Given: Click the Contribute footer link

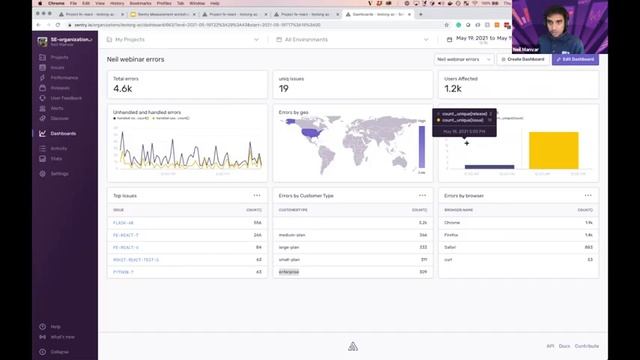Looking at the screenshot, I should click(587, 346).
